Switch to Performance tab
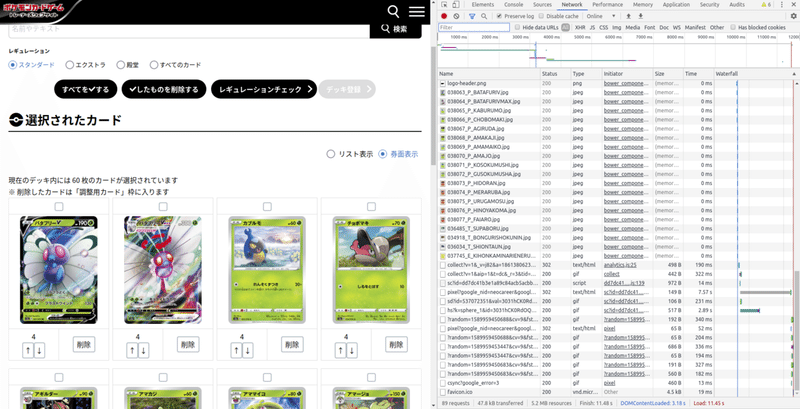Viewport: 800px width, 409px height. click(x=610, y=5)
